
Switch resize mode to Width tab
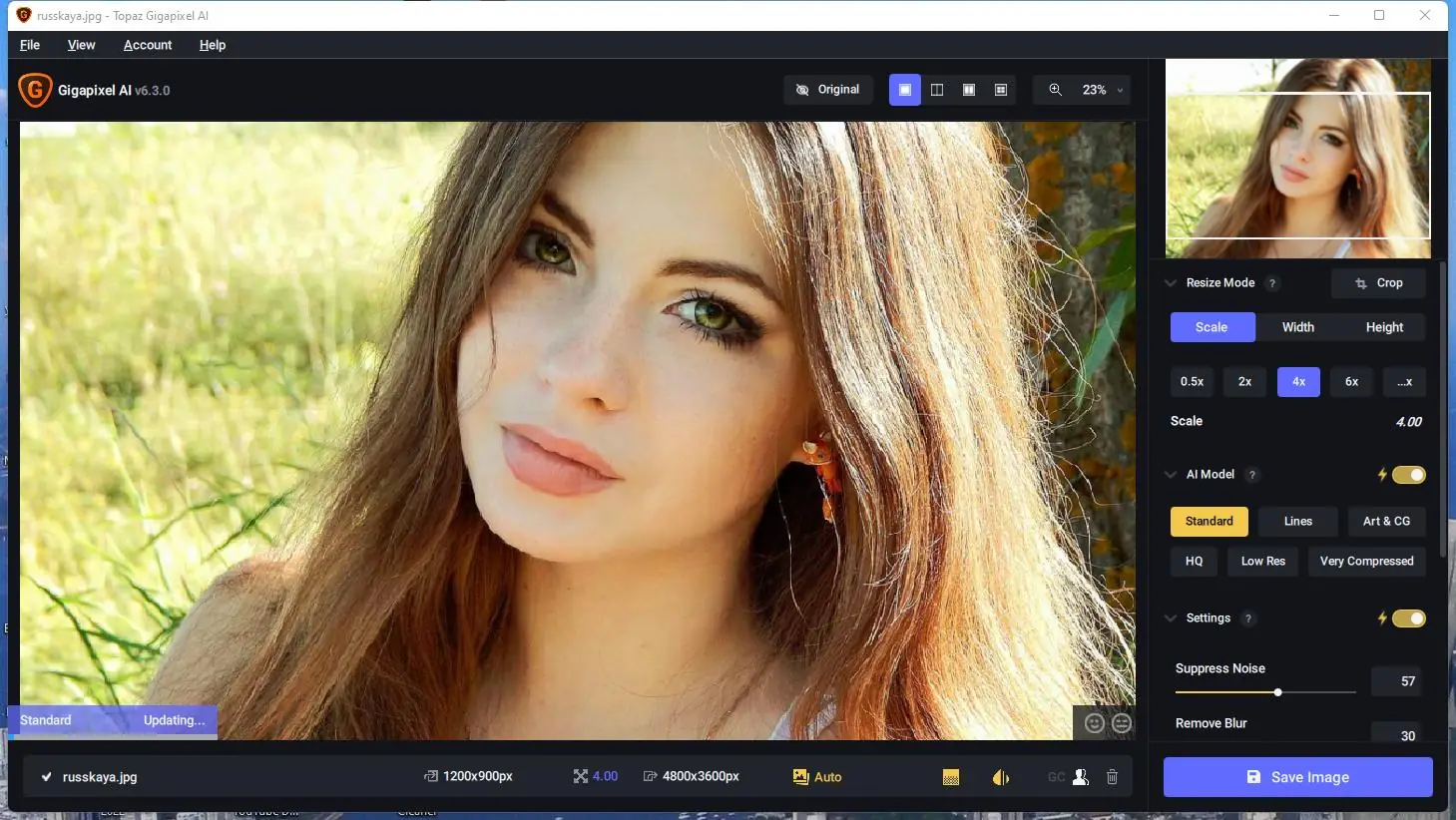1298,327
